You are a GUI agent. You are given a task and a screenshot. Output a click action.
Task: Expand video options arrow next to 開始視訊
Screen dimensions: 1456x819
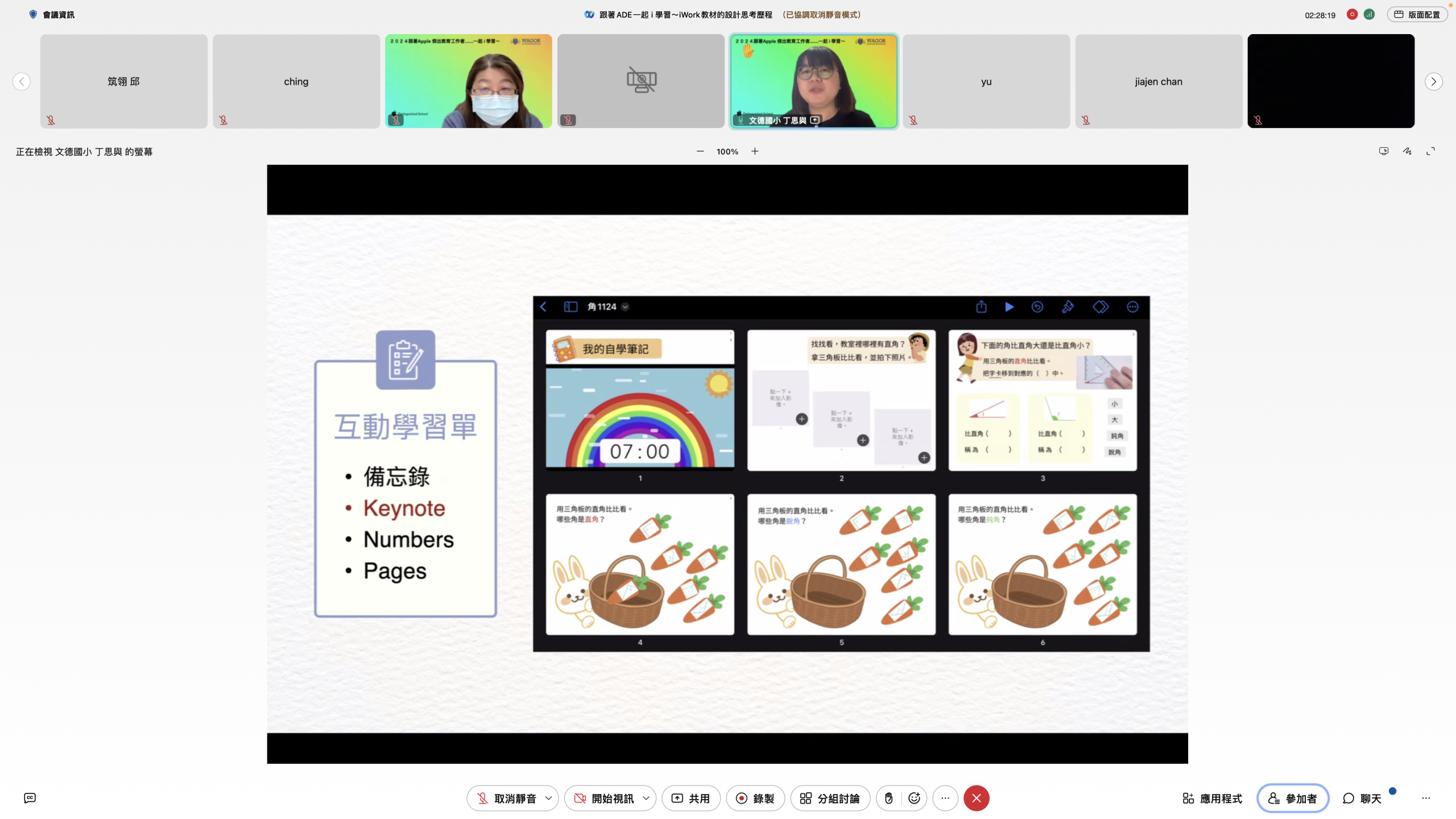(646, 798)
